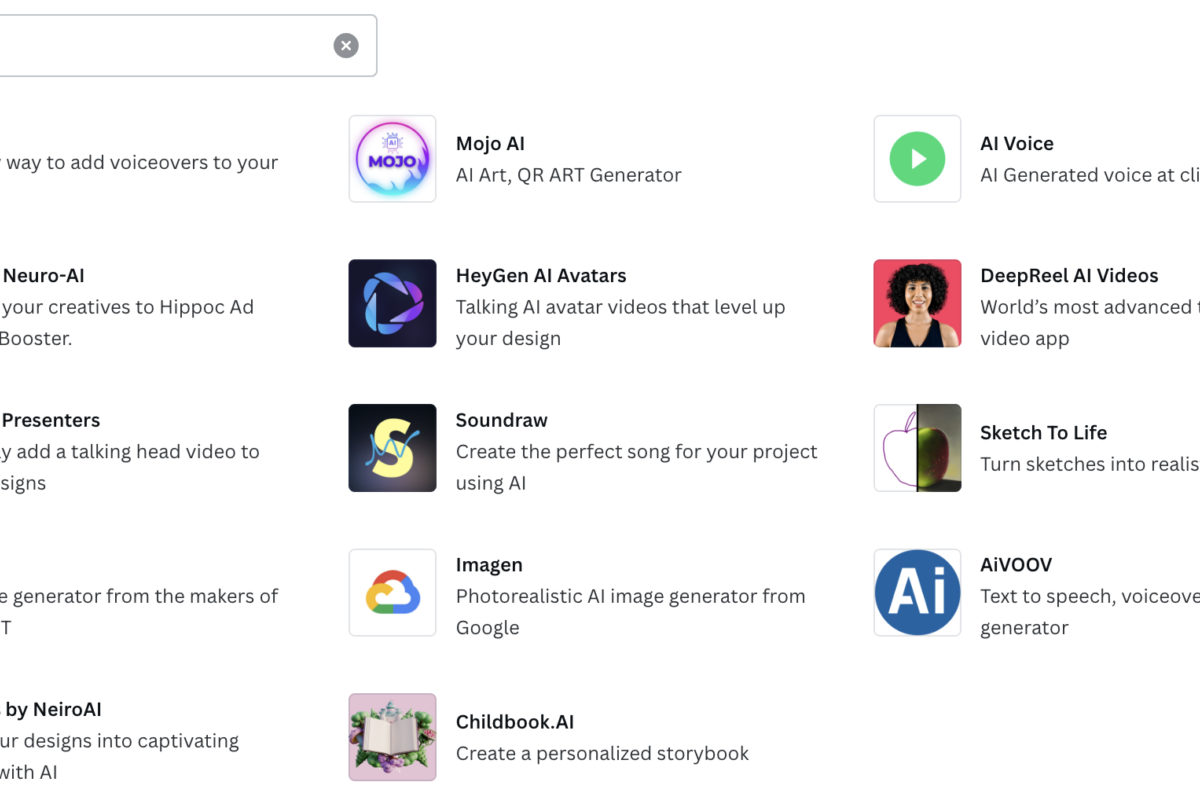Viewport: 1200px width, 793px height.
Task: Select the Imagen Google Cloud icon
Action: [392, 592]
